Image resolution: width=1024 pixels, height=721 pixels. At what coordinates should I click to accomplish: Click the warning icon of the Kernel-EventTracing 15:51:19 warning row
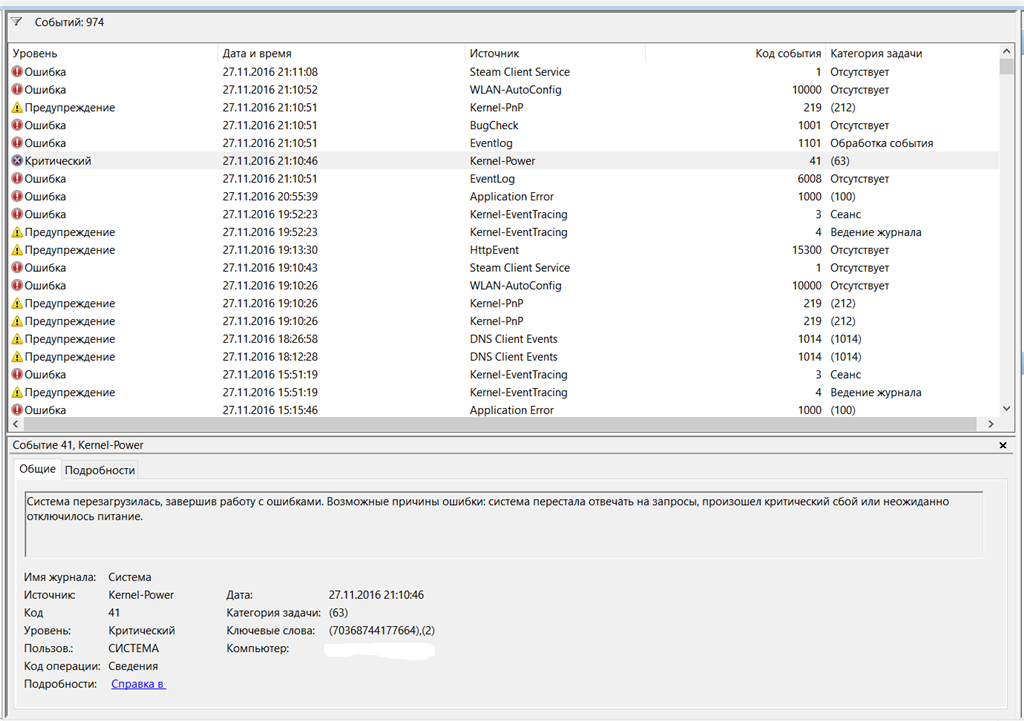pyautogui.click(x=17, y=392)
